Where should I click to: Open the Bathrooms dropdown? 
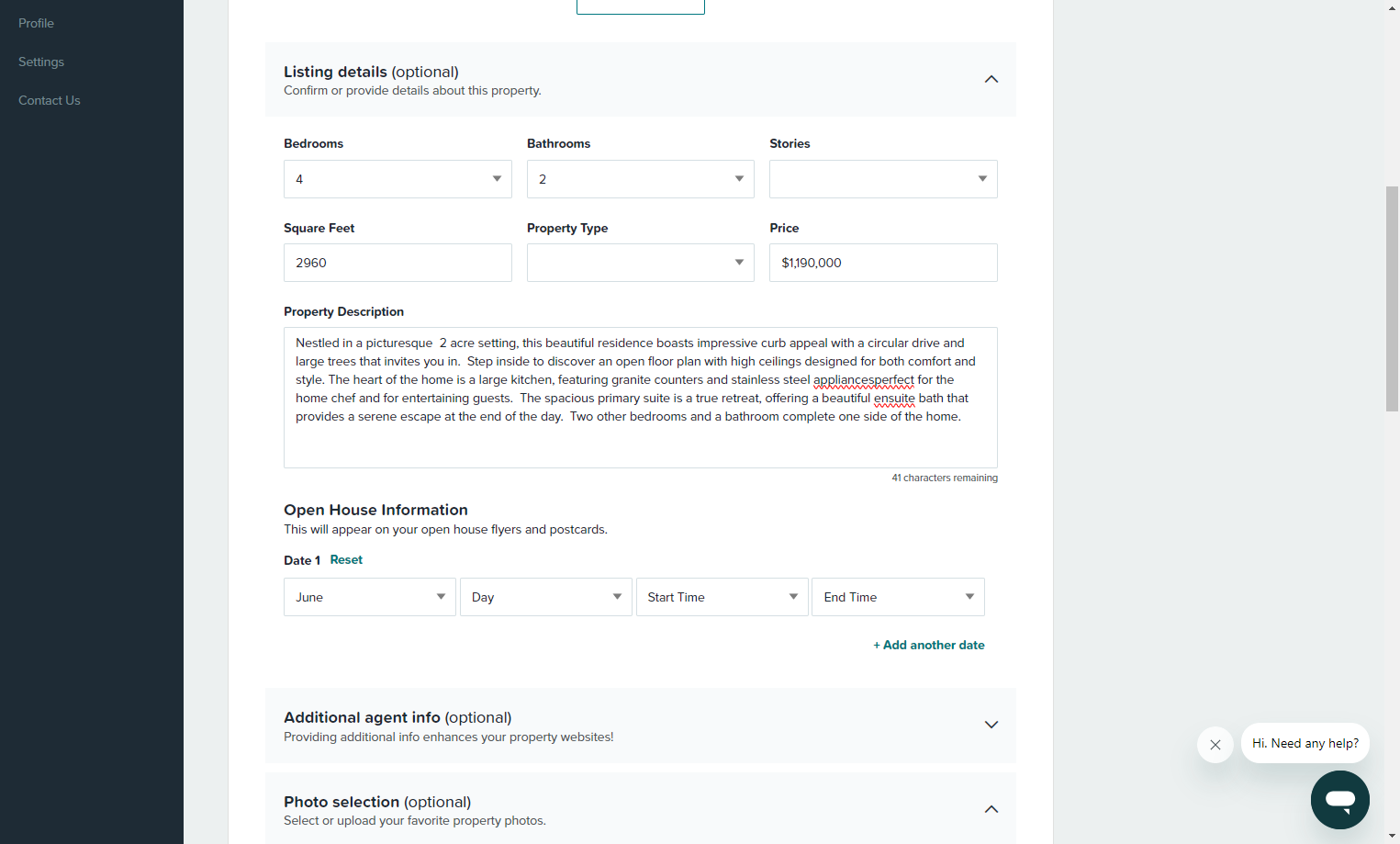pos(641,179)
